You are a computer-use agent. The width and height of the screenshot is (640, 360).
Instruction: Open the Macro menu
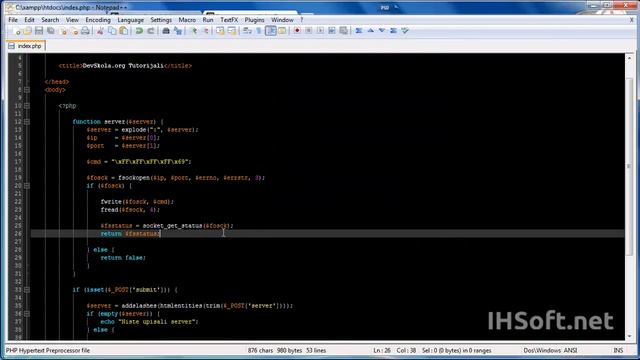187,20
